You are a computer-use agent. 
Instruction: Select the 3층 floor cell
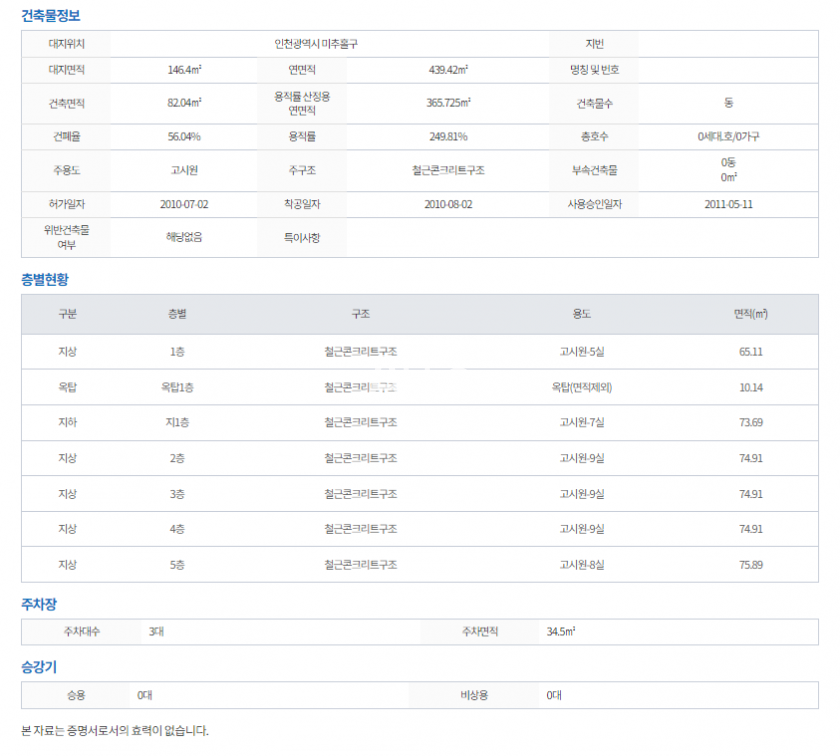click(177, 494)
